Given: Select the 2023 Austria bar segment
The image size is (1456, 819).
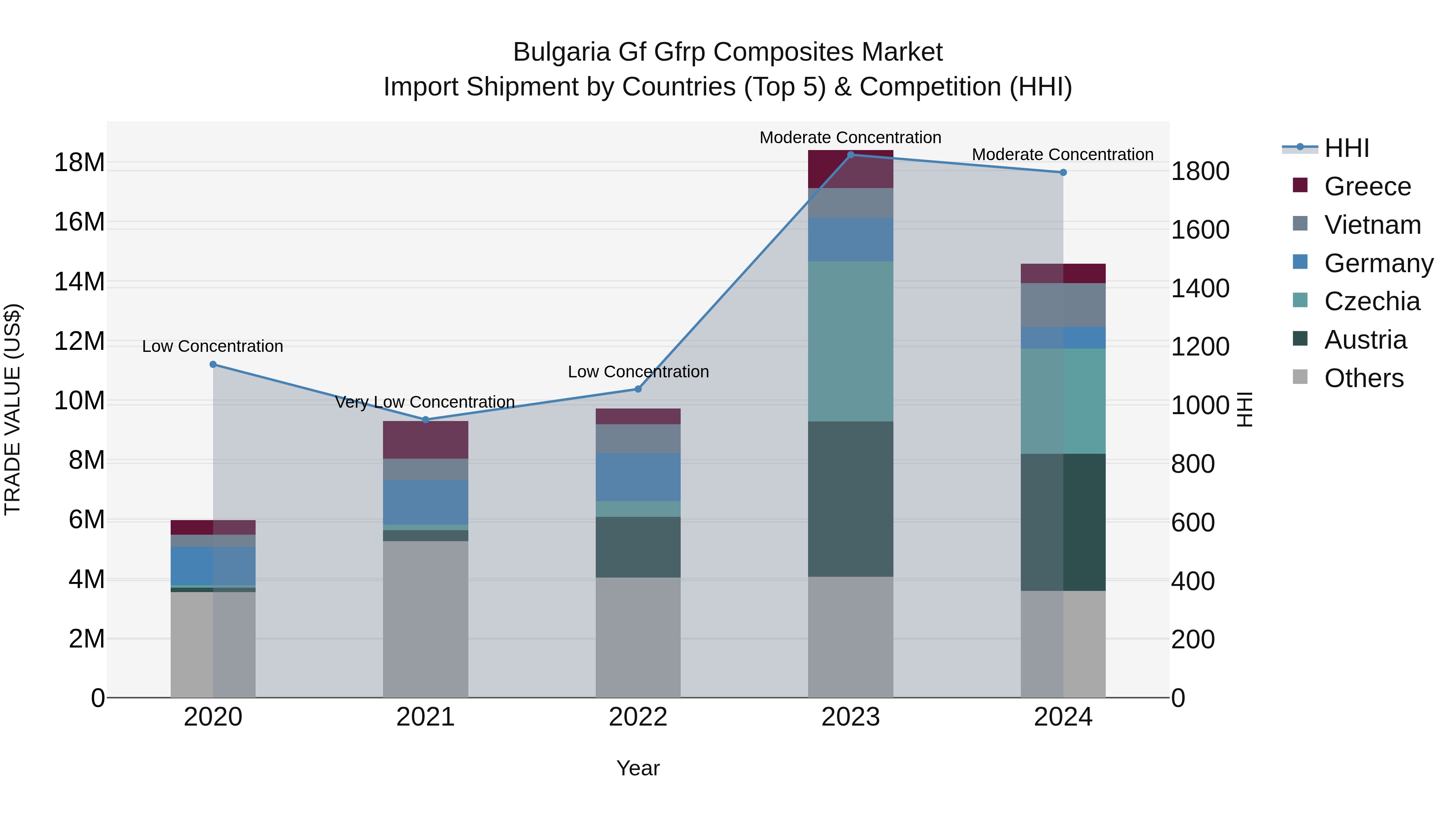Looking at the screenshot, I should [851, 499].
